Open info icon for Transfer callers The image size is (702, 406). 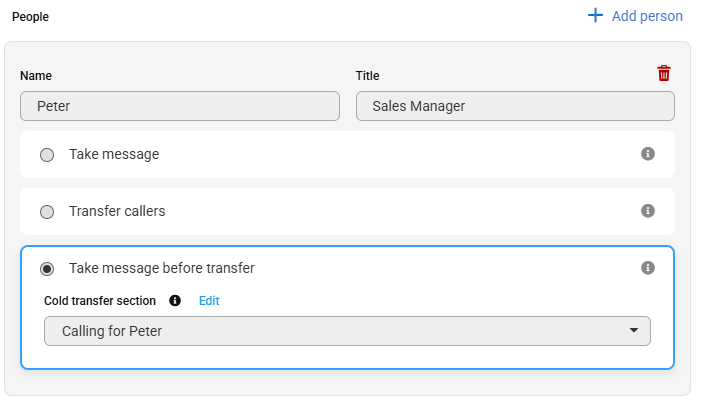point(647,211)
